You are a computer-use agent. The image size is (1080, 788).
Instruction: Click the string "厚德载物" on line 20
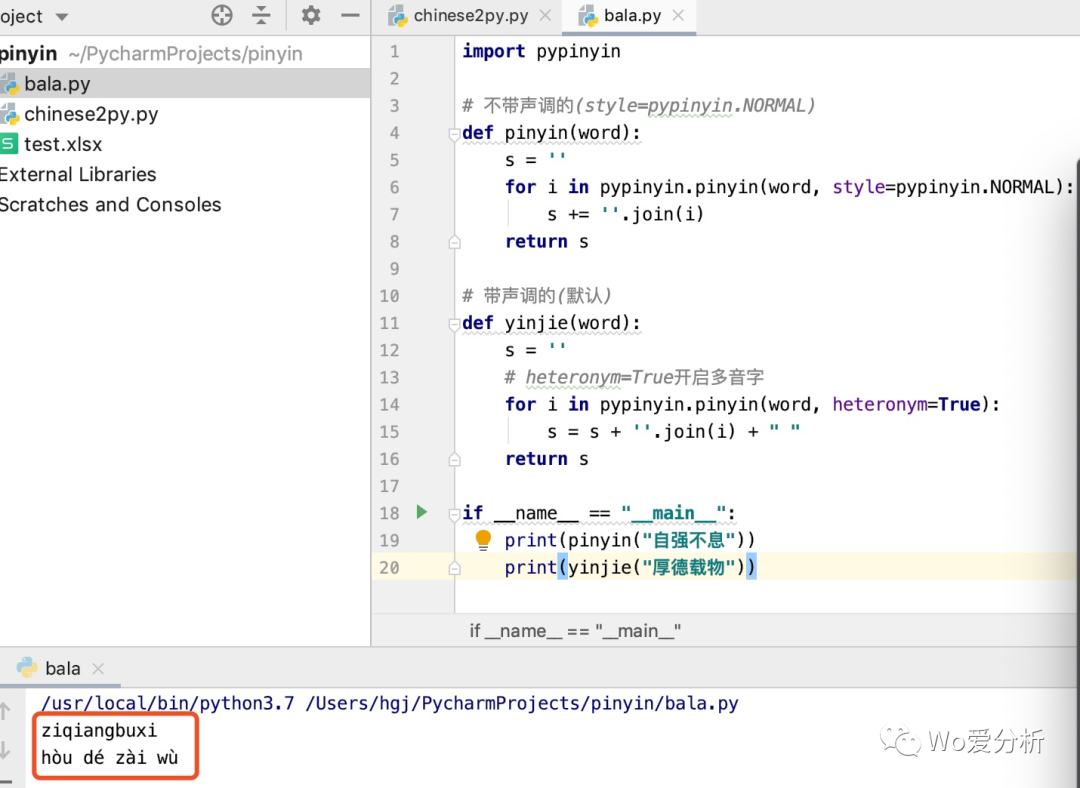pyautogui.click(x=689, y=568)
